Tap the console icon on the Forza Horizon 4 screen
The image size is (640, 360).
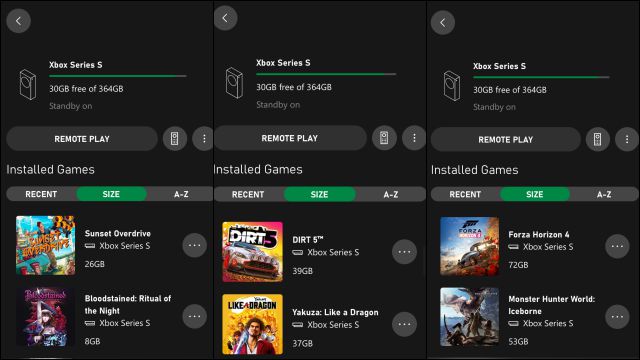[452, 86]
